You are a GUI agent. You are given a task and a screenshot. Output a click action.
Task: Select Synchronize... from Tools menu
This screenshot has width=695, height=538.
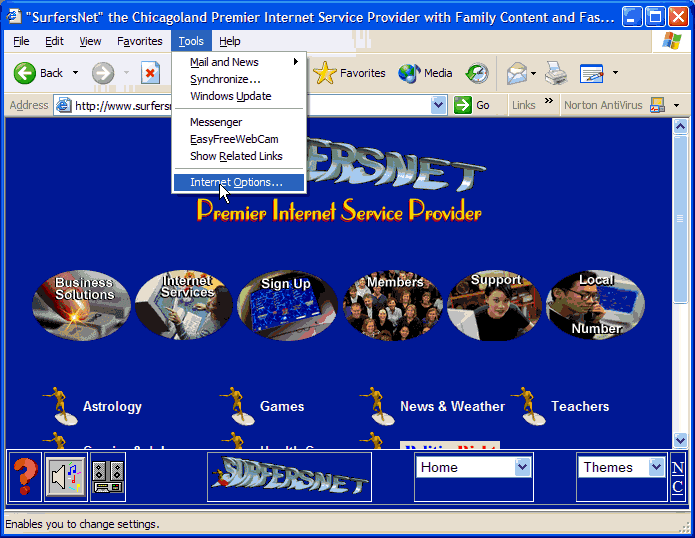click(x=239, y=79)
